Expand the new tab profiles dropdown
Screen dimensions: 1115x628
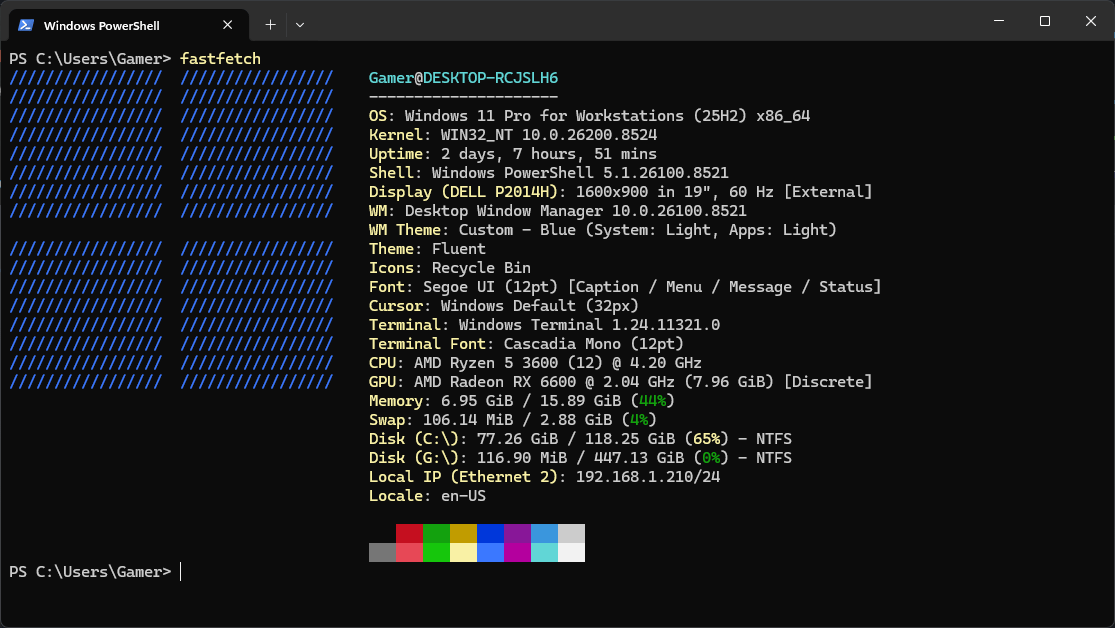[300, 25]
